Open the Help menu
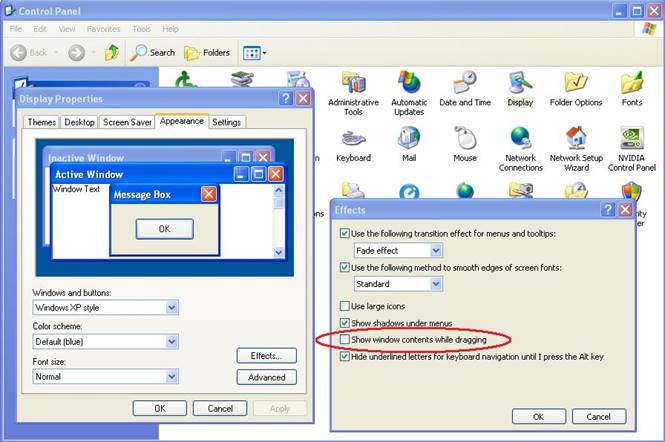The image size is (665, 442). tap(170, 29)
